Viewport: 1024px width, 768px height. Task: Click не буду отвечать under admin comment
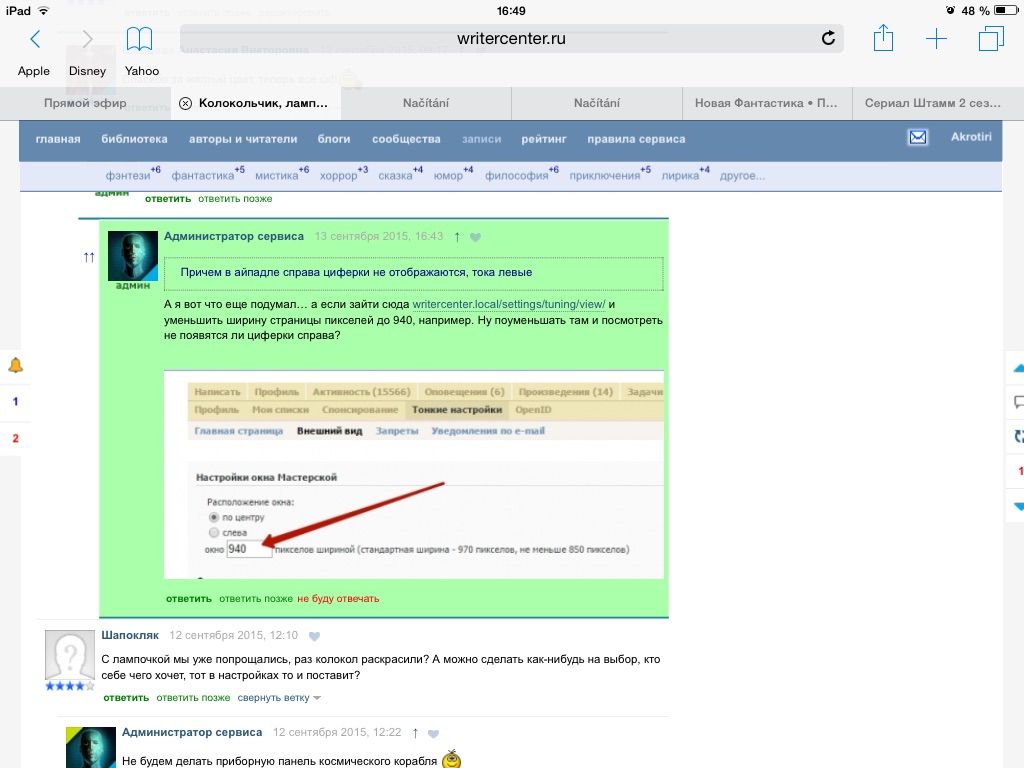pyautogui.click(x=338, y=598)
